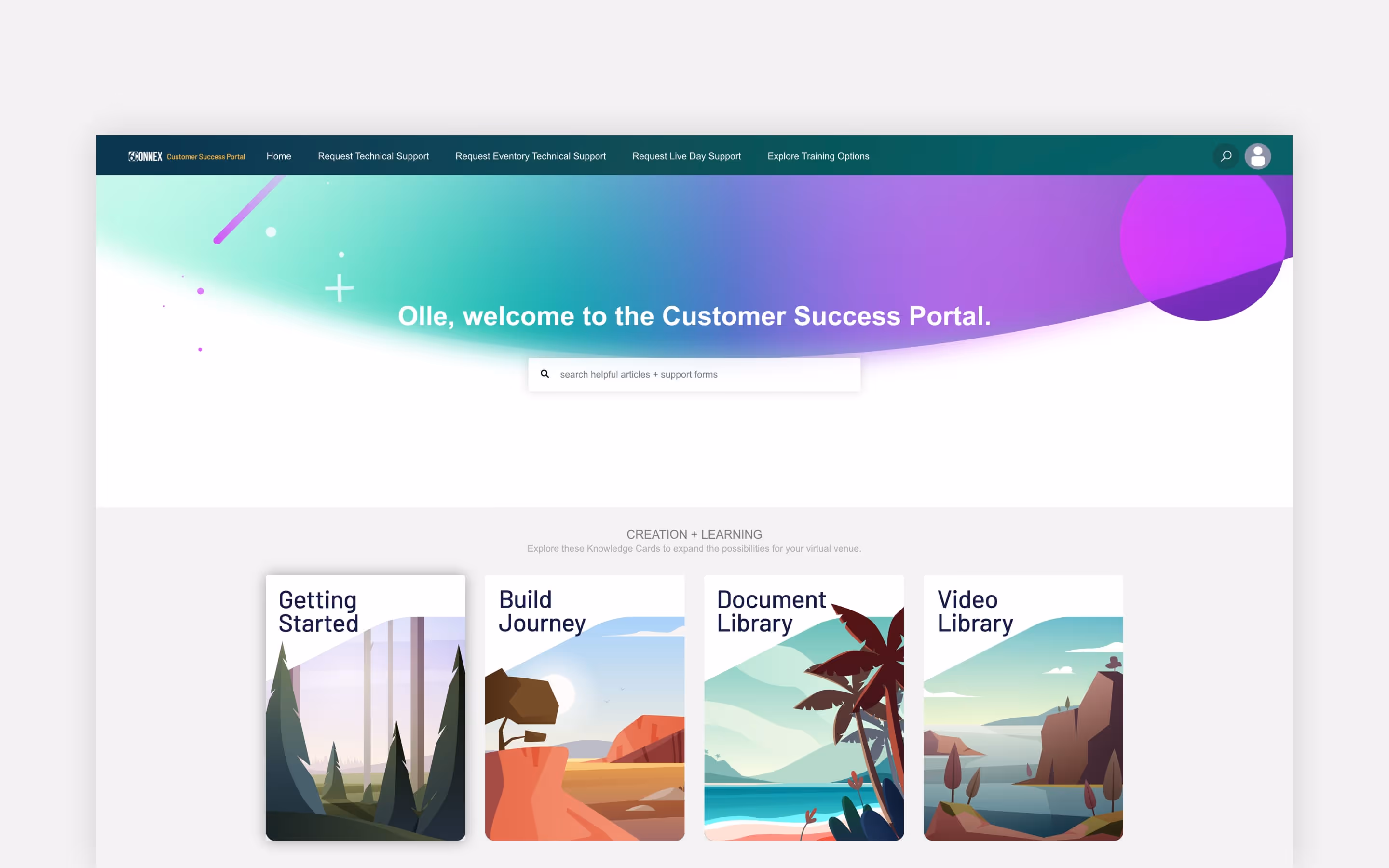This screenshot has height=868, width=1389.
Task: Click the search magnifier icon in navbar
Action: pos(1226,156)
